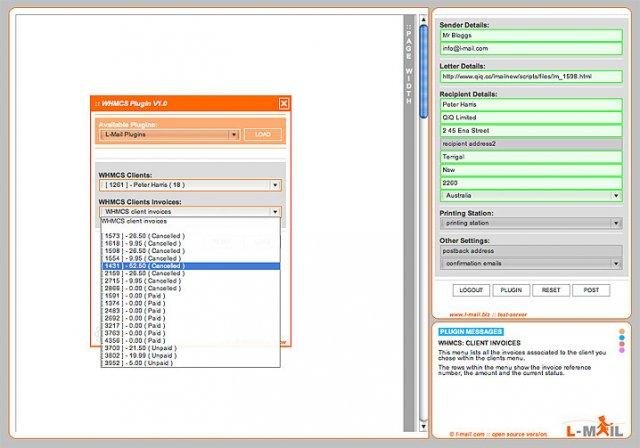The image size is (640, 448).
Task: Open the Australia country dropdown
Action: 531,196
